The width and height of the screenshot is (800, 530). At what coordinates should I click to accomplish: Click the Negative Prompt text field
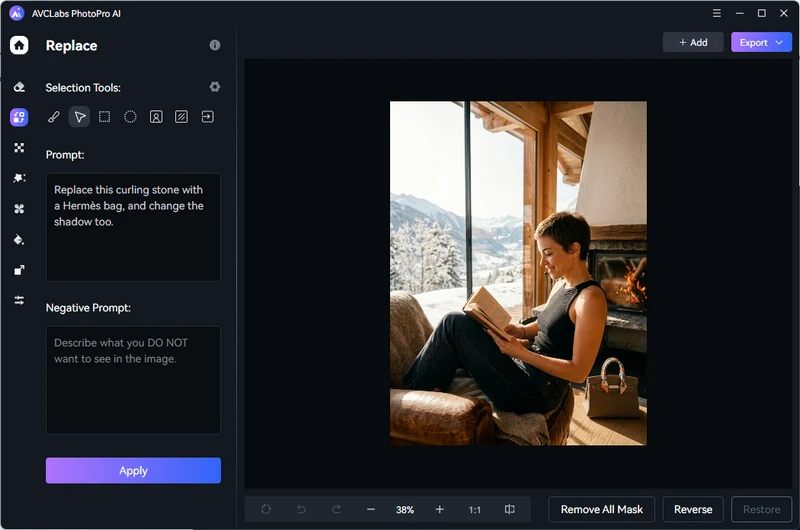click(133, 381)
